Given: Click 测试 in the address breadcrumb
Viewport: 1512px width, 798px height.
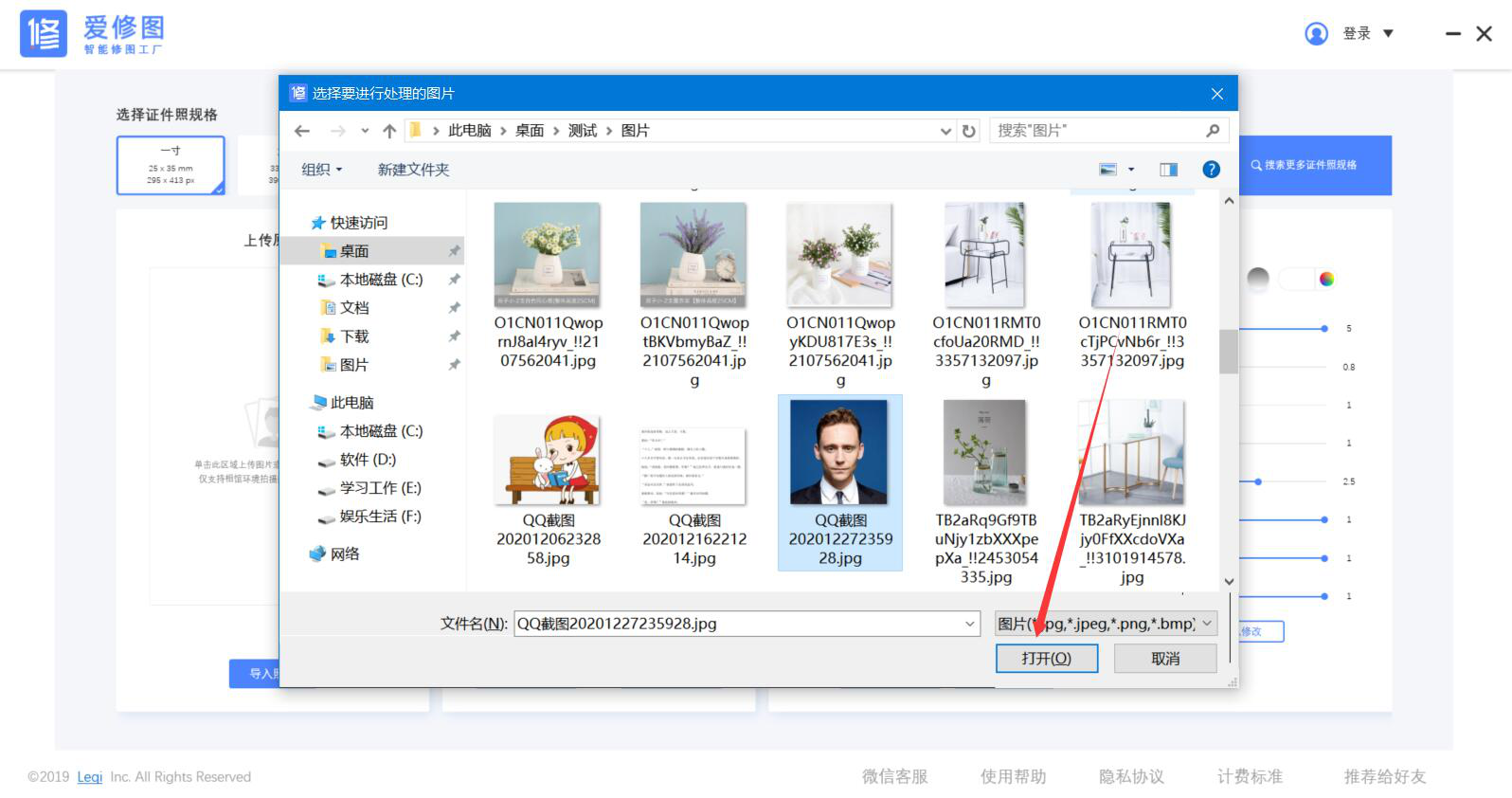Looking at the screenshot, I should 583,131.
